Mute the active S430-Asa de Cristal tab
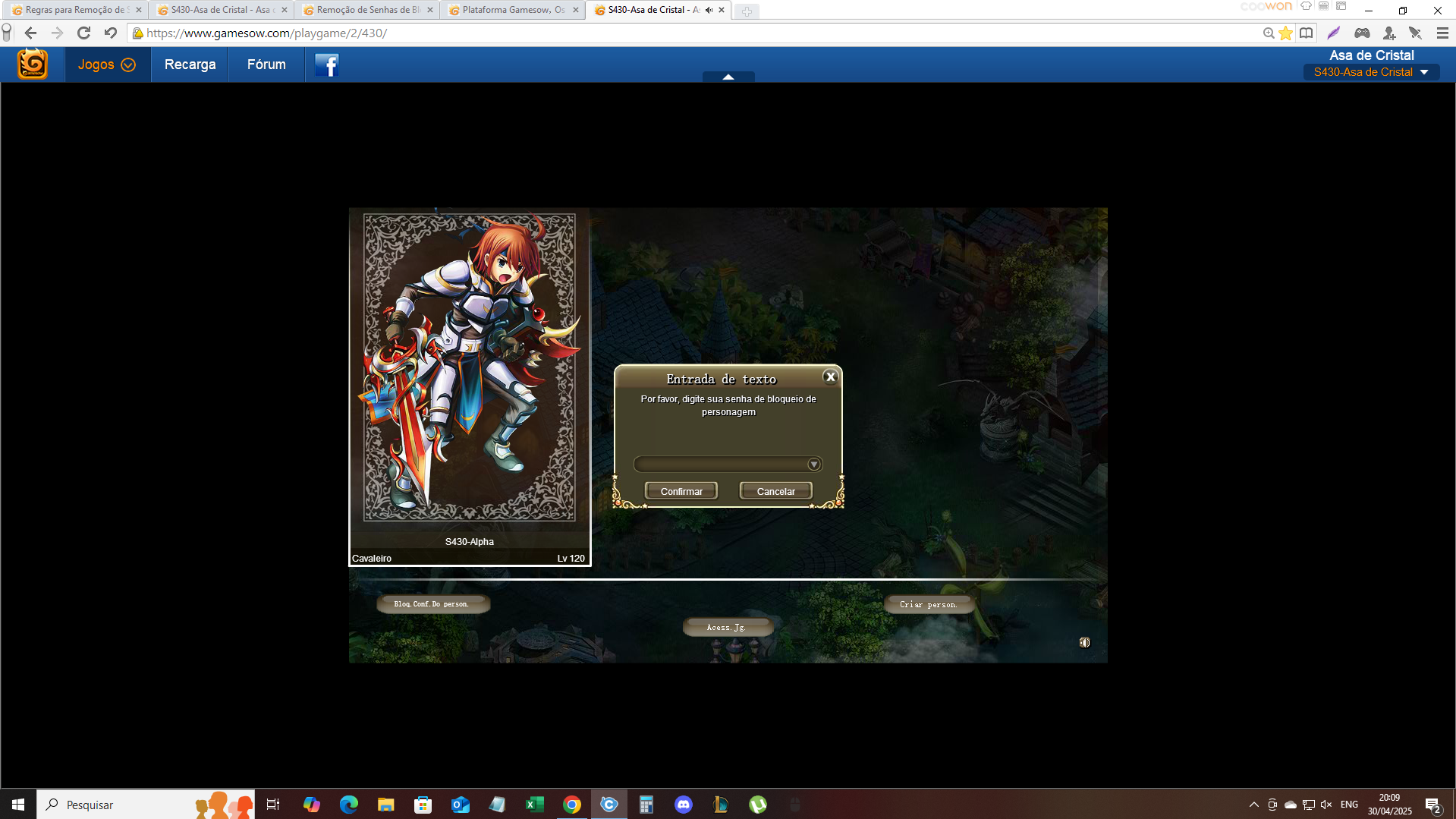Screen dimensions: 1456x819 pos(709,10)
